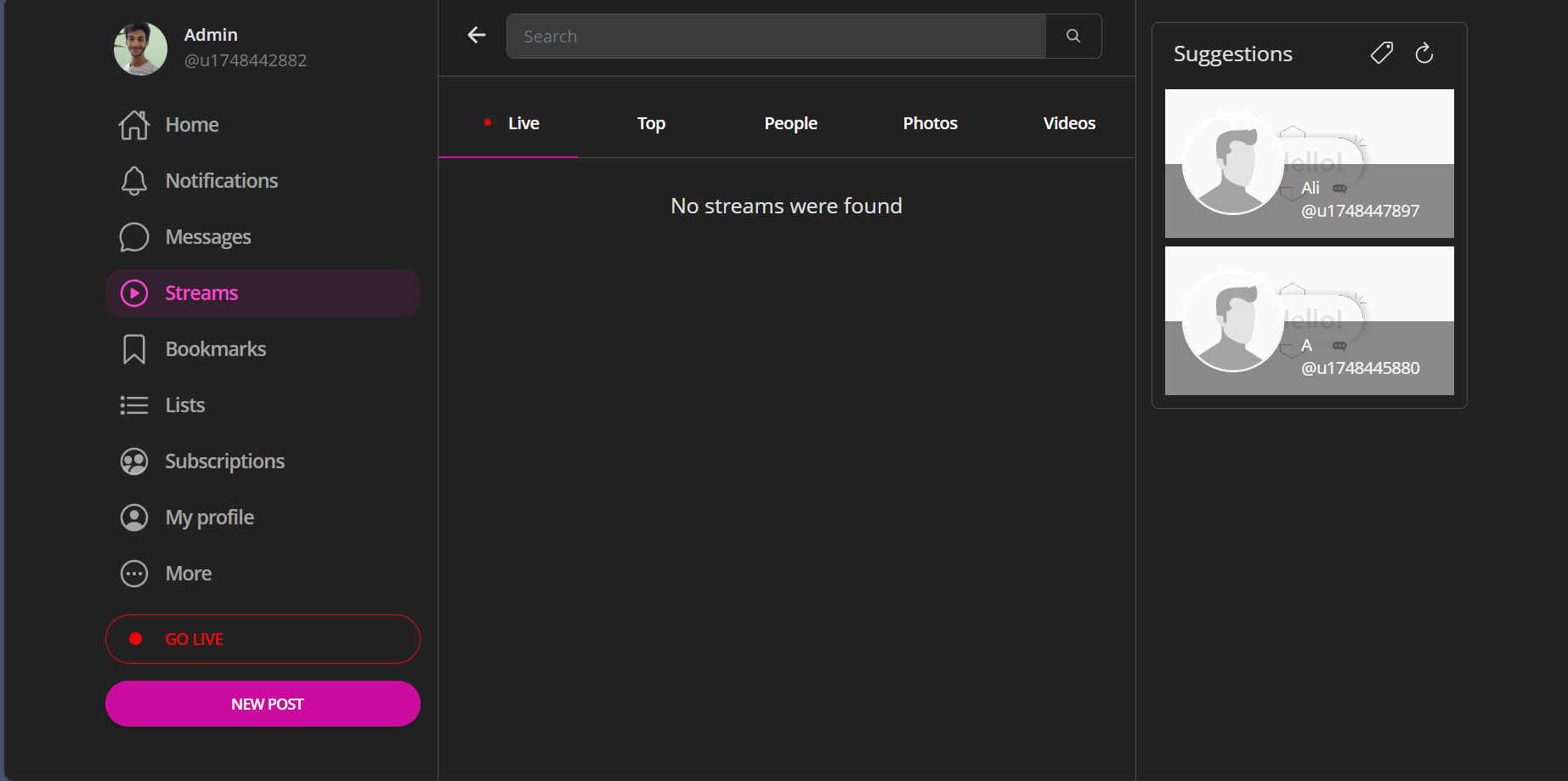This screenshot has width=1568, height=781.
Task: Open the Messages menu label
Action: coord(208,237)
